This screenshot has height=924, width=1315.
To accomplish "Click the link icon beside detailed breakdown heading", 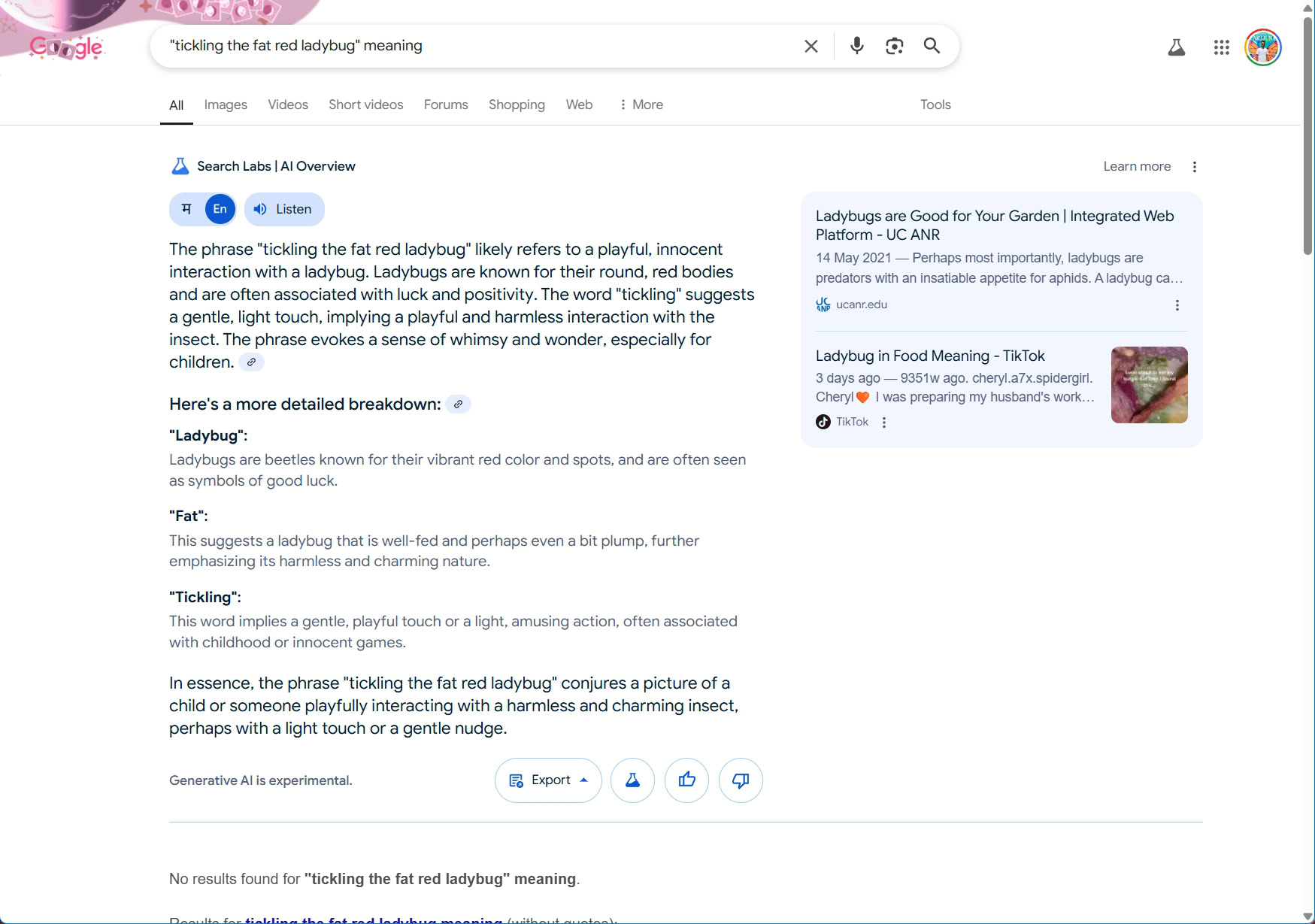I will tap(459, 404).
